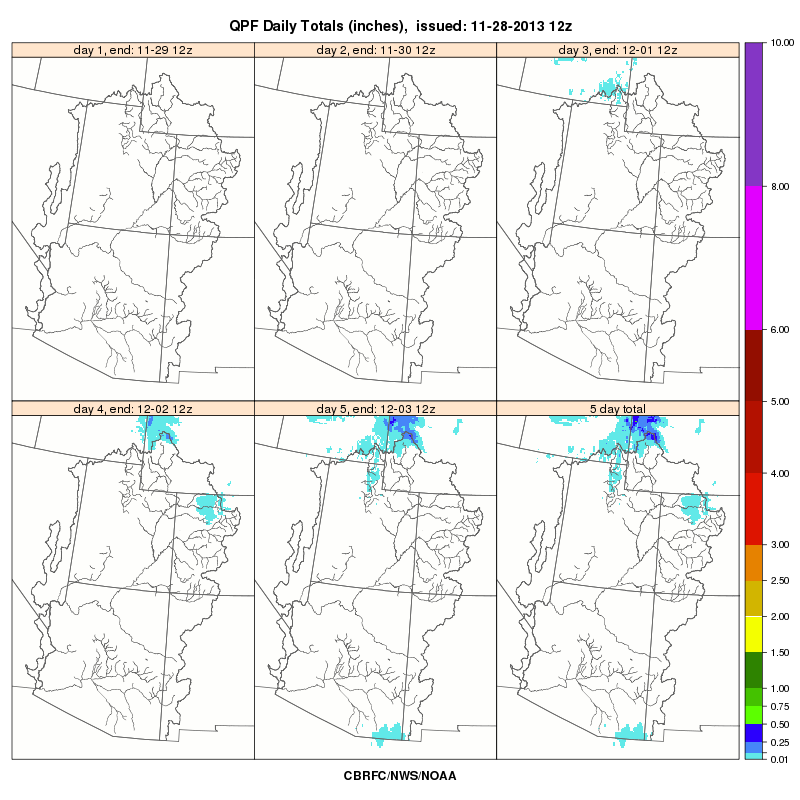Pick the dark maroon 5.00–6.00 legend color
Screen dimensions: 800x800
coord(754,365)
